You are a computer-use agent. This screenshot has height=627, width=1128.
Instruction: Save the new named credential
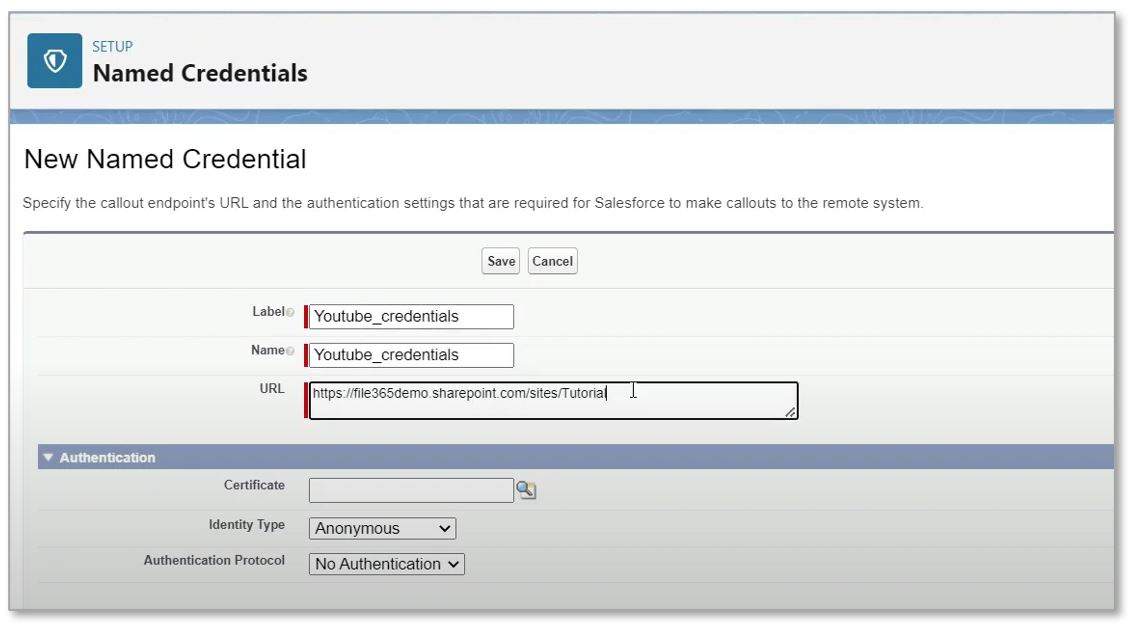(500, 260)
